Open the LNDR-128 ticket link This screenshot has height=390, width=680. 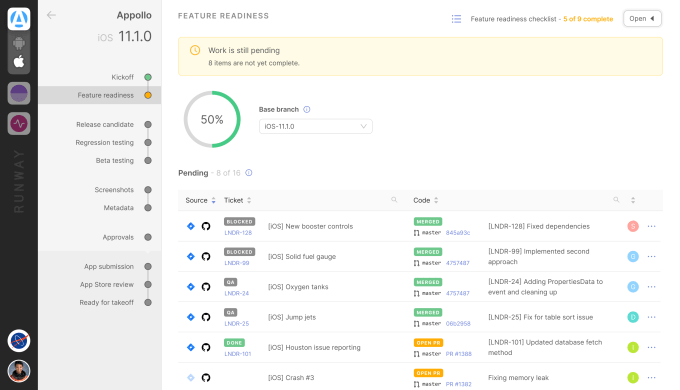coord(238,233)
